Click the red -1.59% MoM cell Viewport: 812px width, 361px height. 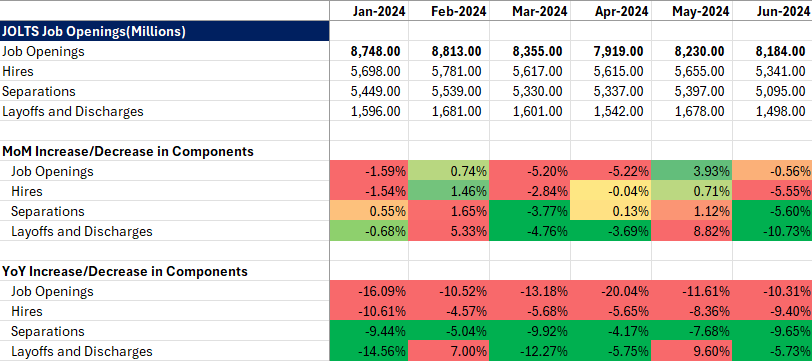[x=369, y=171]
